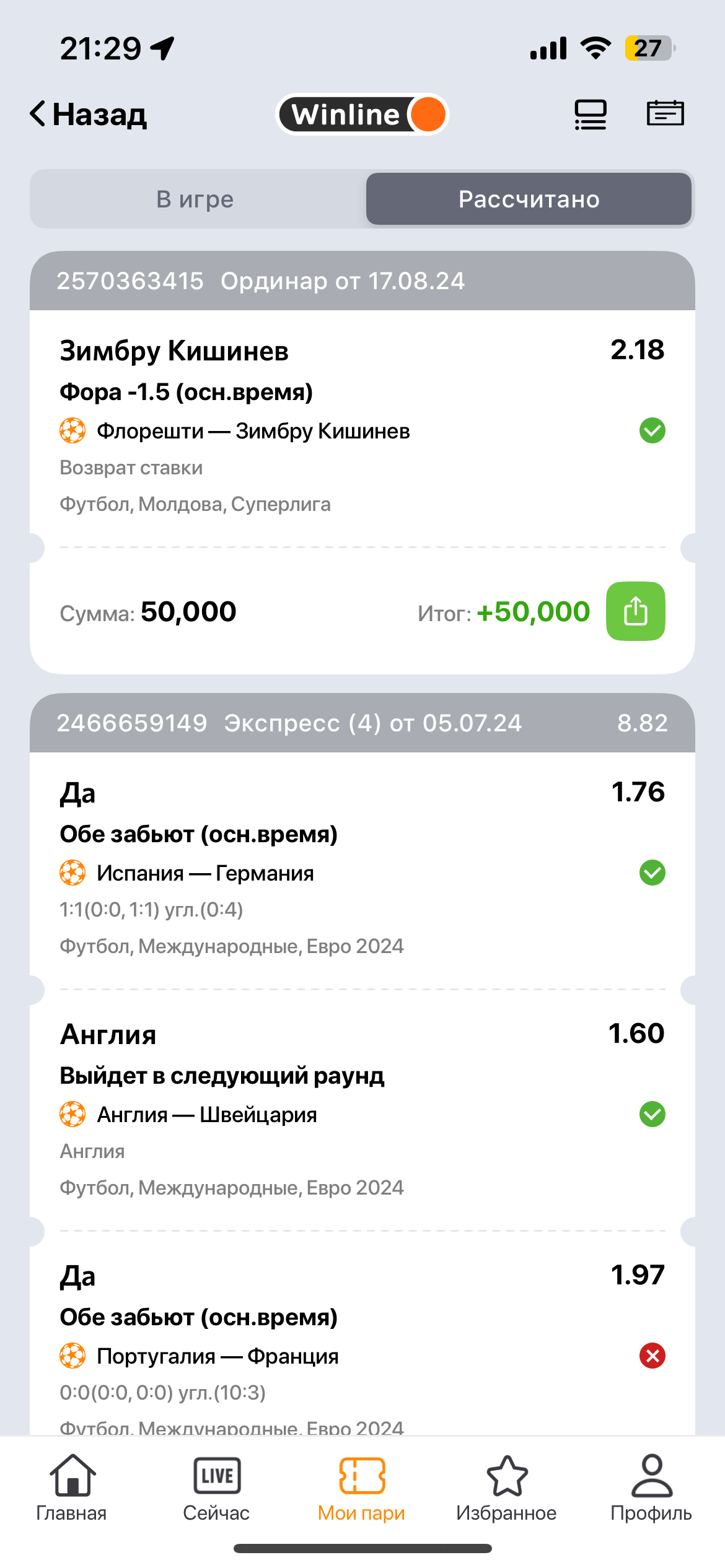Tap the Winline logo
The height and width of the screenshot is (1568, 725).
click(362, 115)
